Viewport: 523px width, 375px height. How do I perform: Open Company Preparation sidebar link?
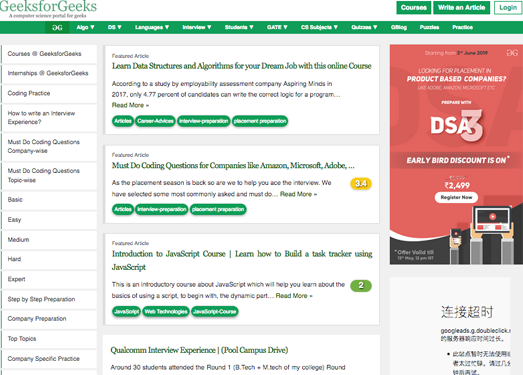pos(49,319)
